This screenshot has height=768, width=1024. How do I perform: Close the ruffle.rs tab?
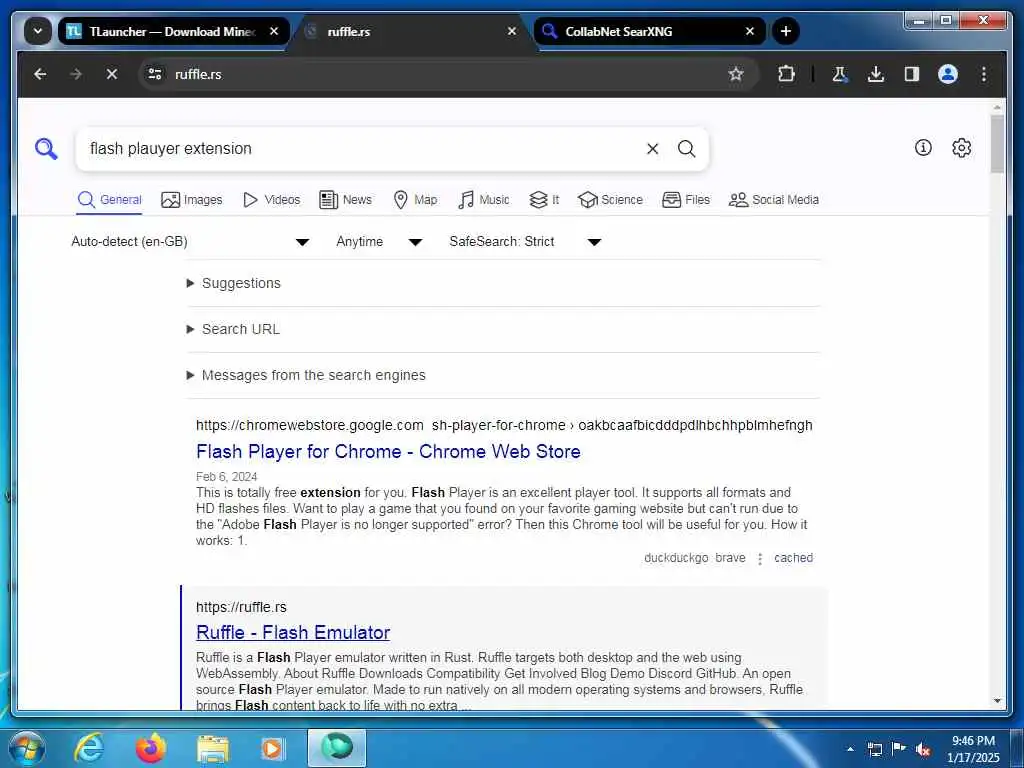pos(512,31)
